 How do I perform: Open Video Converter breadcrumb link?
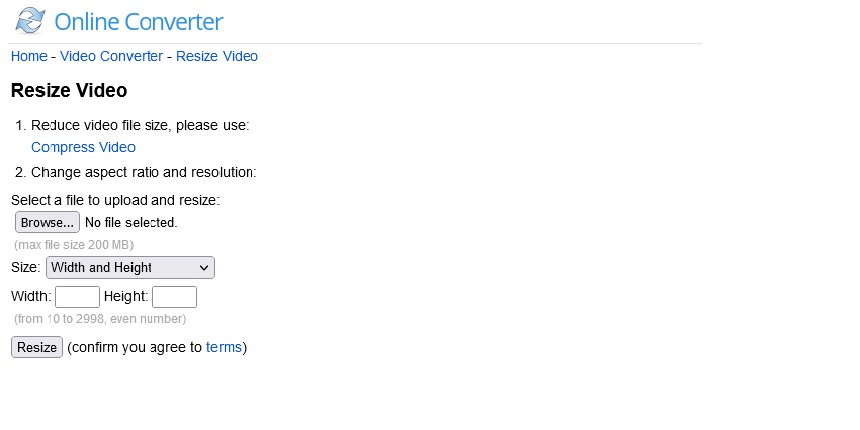click(111, 56)
